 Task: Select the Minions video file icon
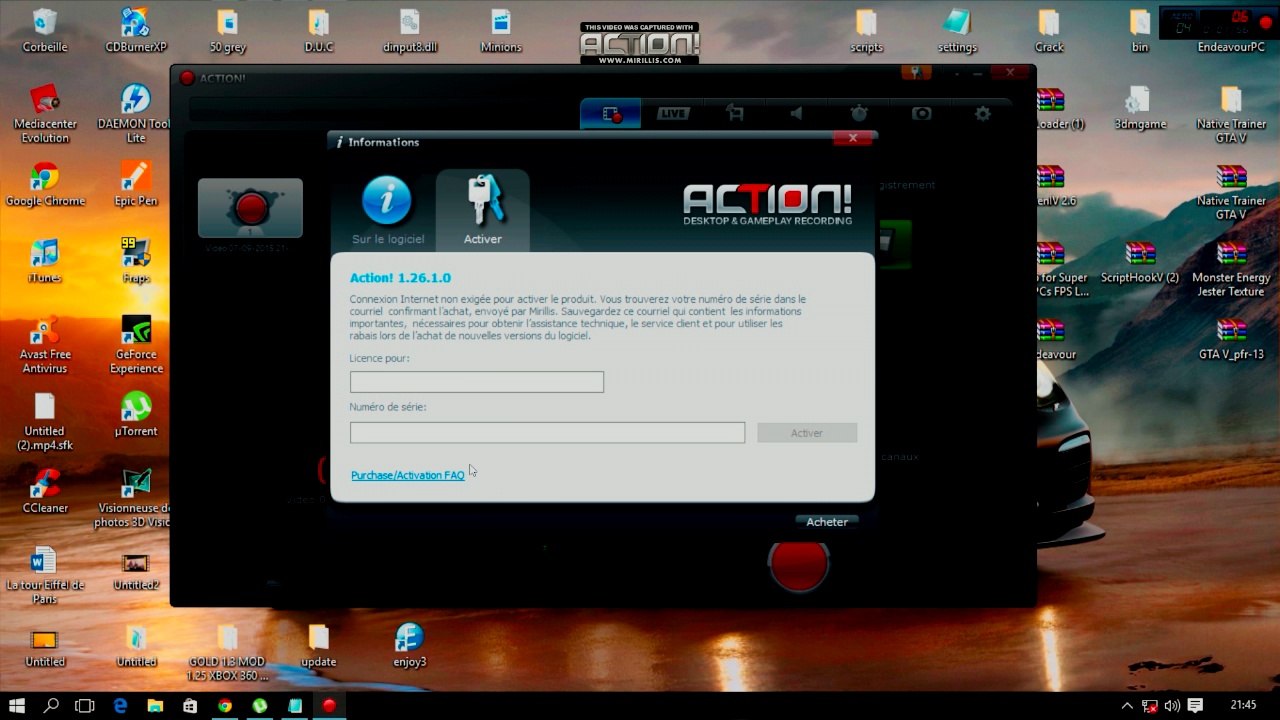(501, 31)
